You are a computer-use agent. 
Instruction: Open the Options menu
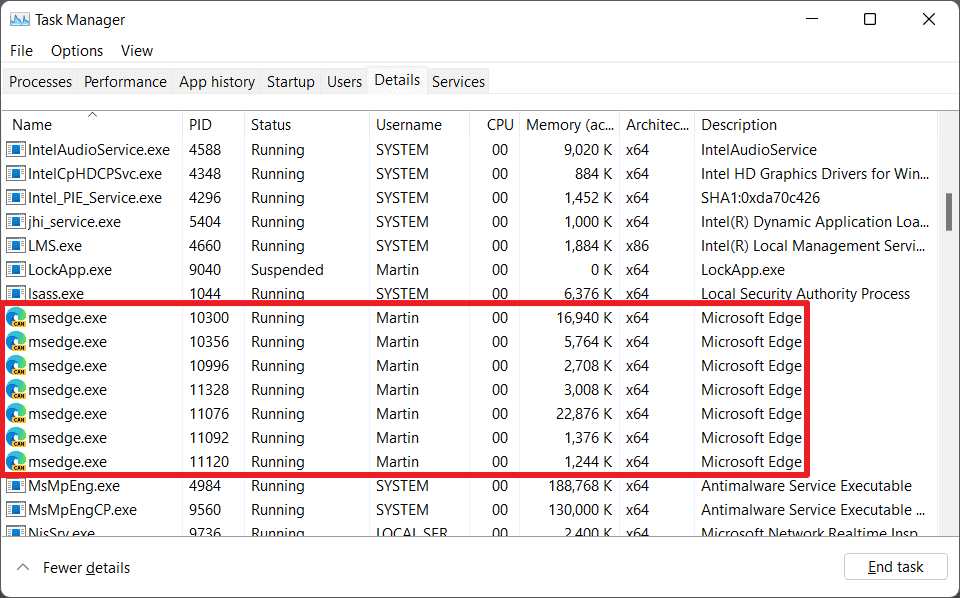point(76,50)
